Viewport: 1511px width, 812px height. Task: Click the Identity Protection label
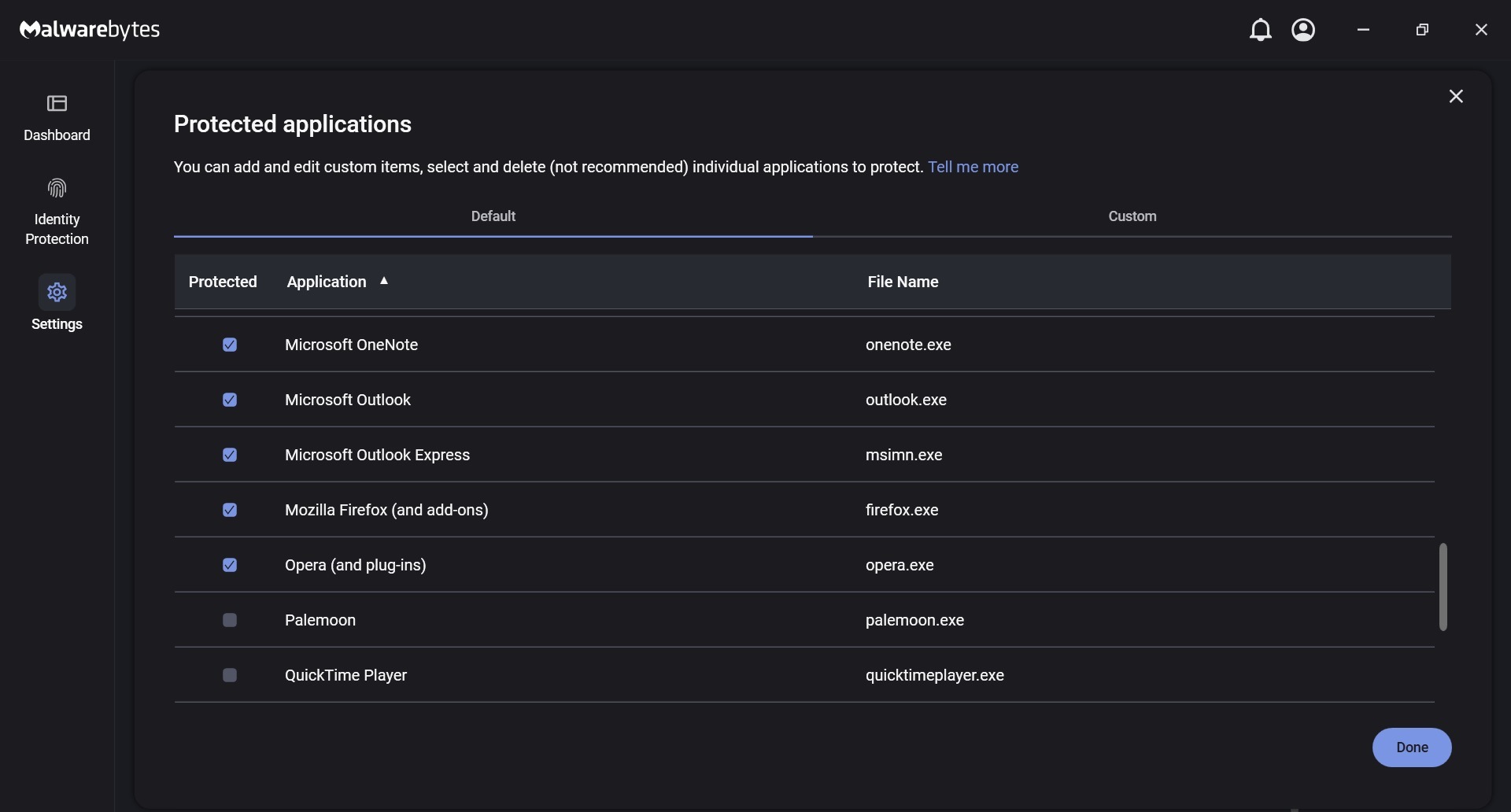point(57,229)
